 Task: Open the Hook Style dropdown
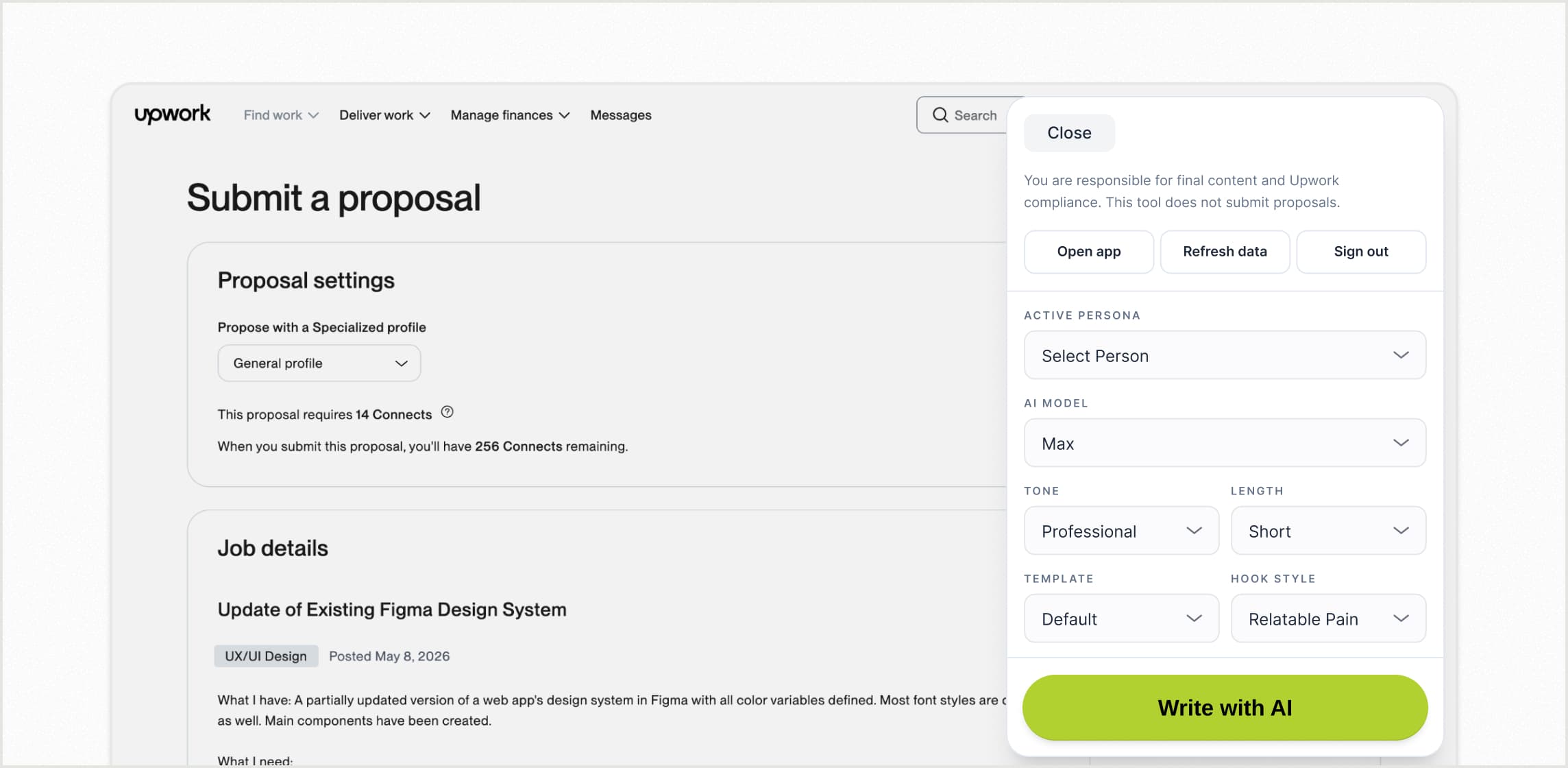pos(1328,619)
